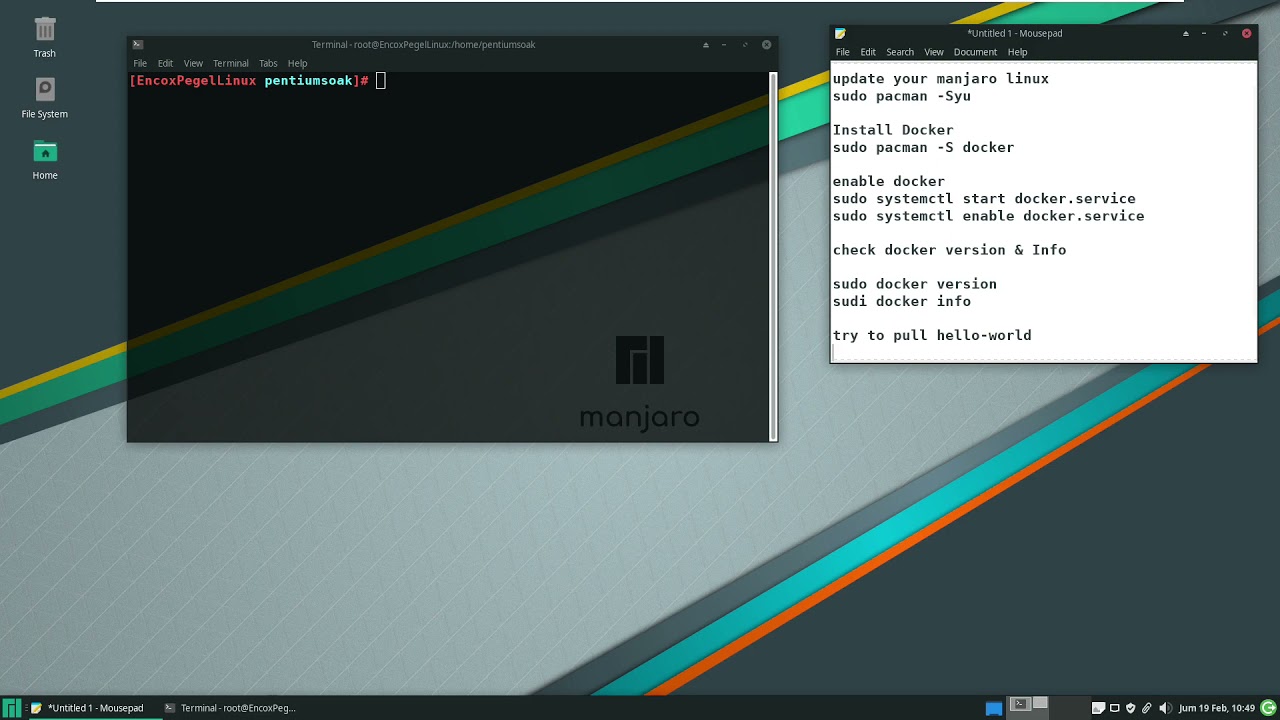
Task: Click the line 'check docker version & Info'
Action: [949, 250]
